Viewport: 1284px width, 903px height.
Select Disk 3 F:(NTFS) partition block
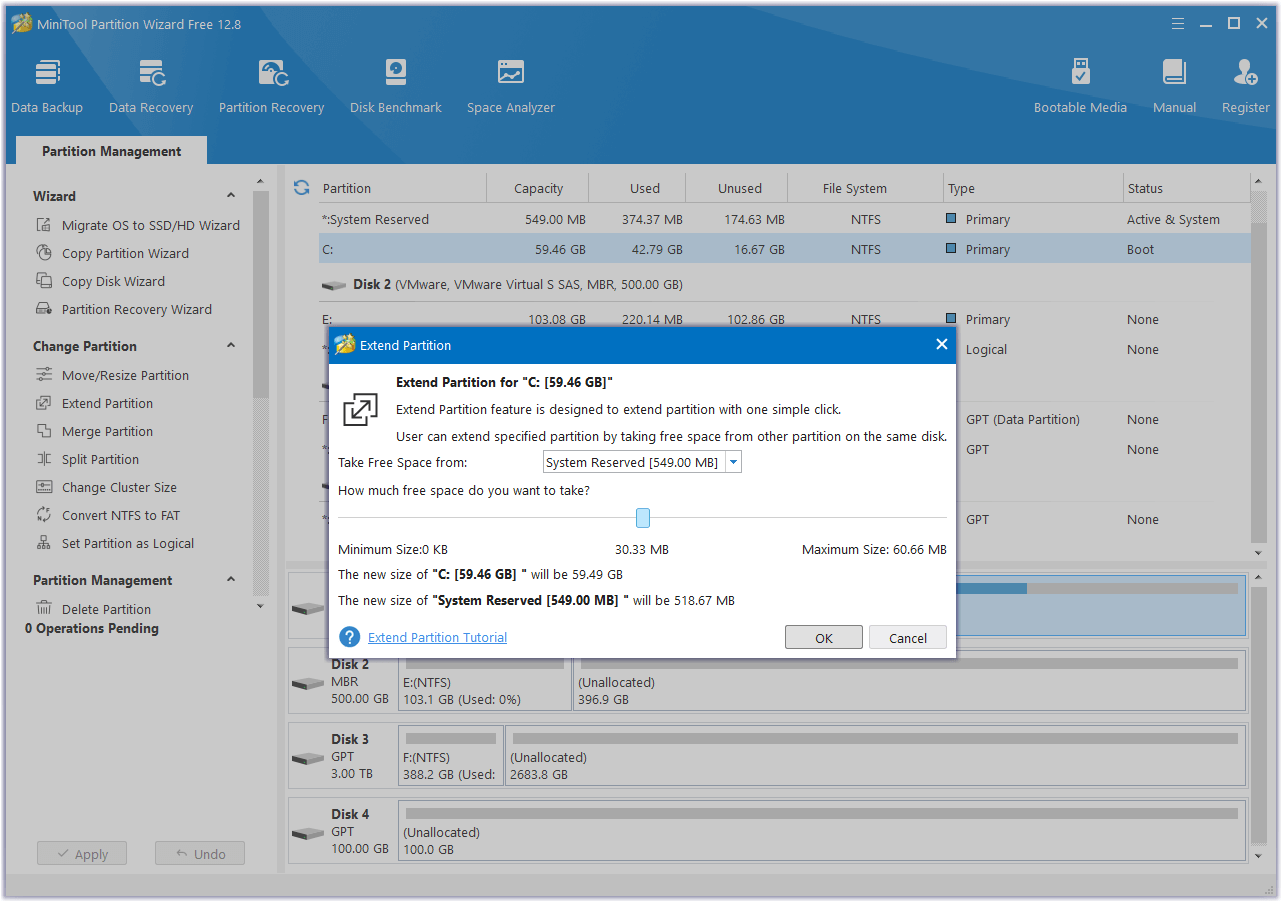point(451,756)
